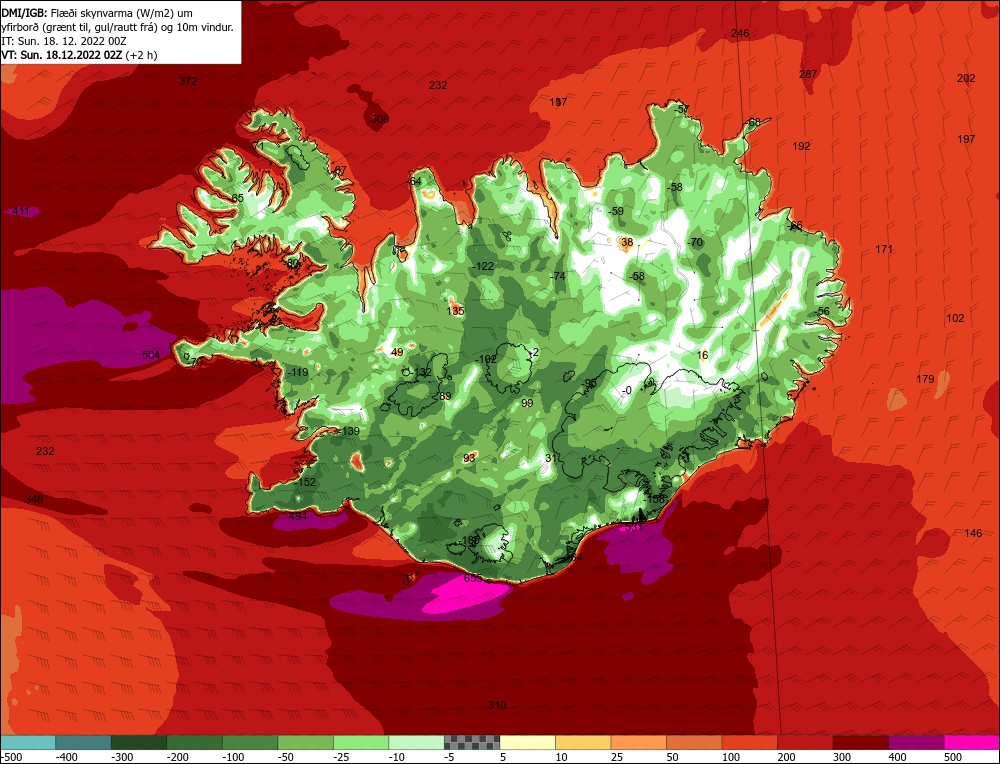Screen dimensions: 1000x764
Task: Click the light teal legend swatch between -500 and -400
Action: 28,742
